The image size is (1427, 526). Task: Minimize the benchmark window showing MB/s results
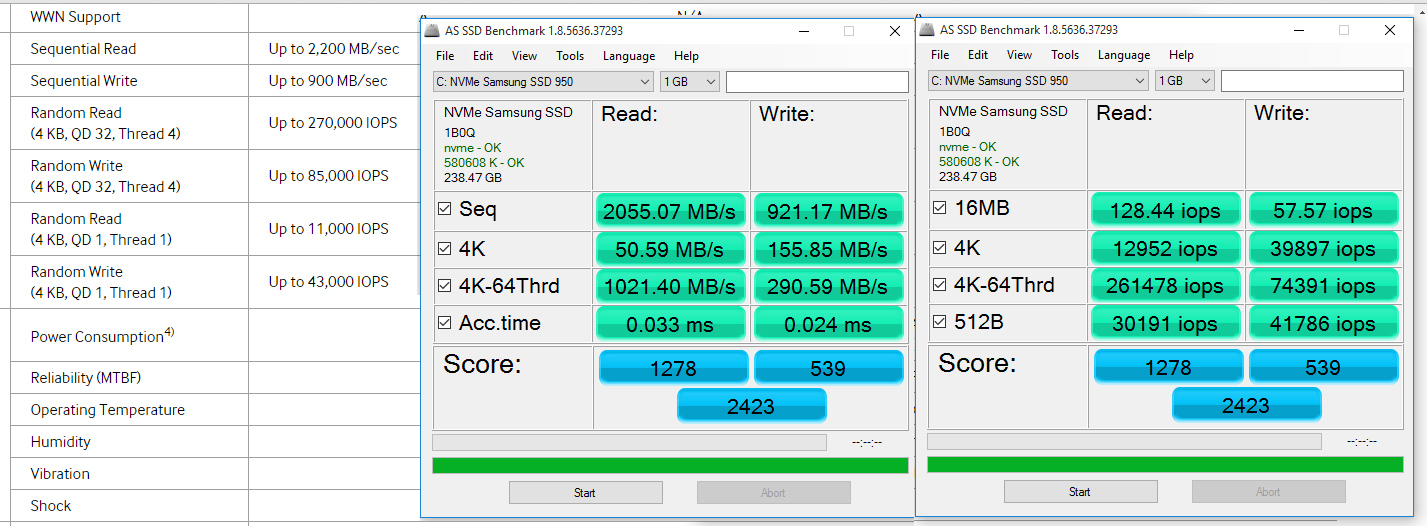pyautogui.click(x=803, y=31)
